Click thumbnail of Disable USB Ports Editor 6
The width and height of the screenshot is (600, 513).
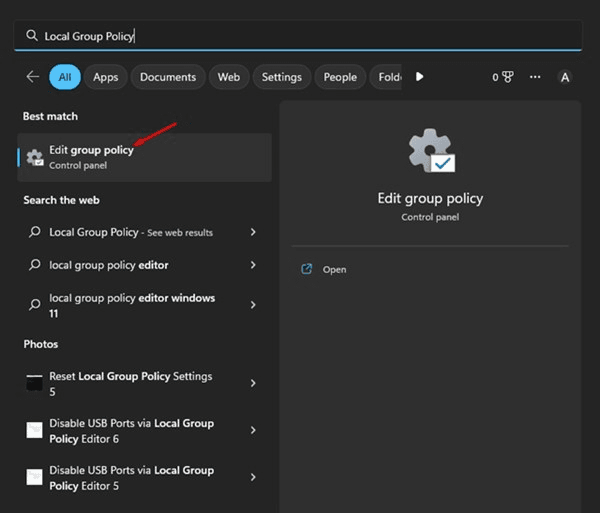pyautogui.click(x=34, y=430)
